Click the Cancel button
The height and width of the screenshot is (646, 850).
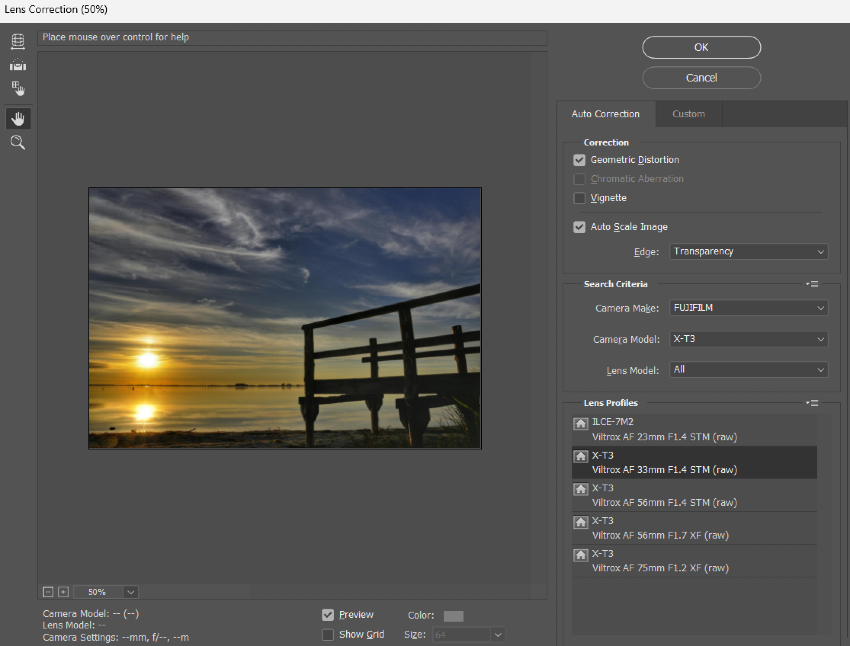point(701,77)
